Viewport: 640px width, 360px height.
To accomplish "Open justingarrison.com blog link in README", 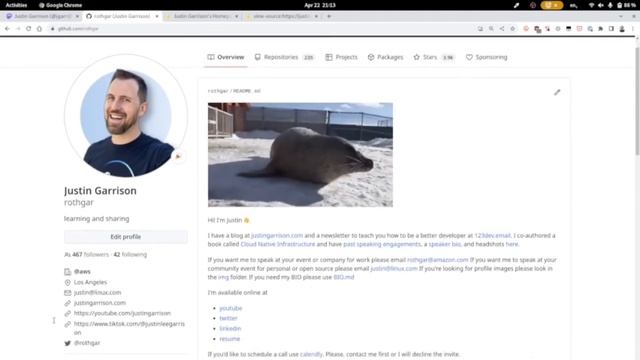I will point(277,236).
